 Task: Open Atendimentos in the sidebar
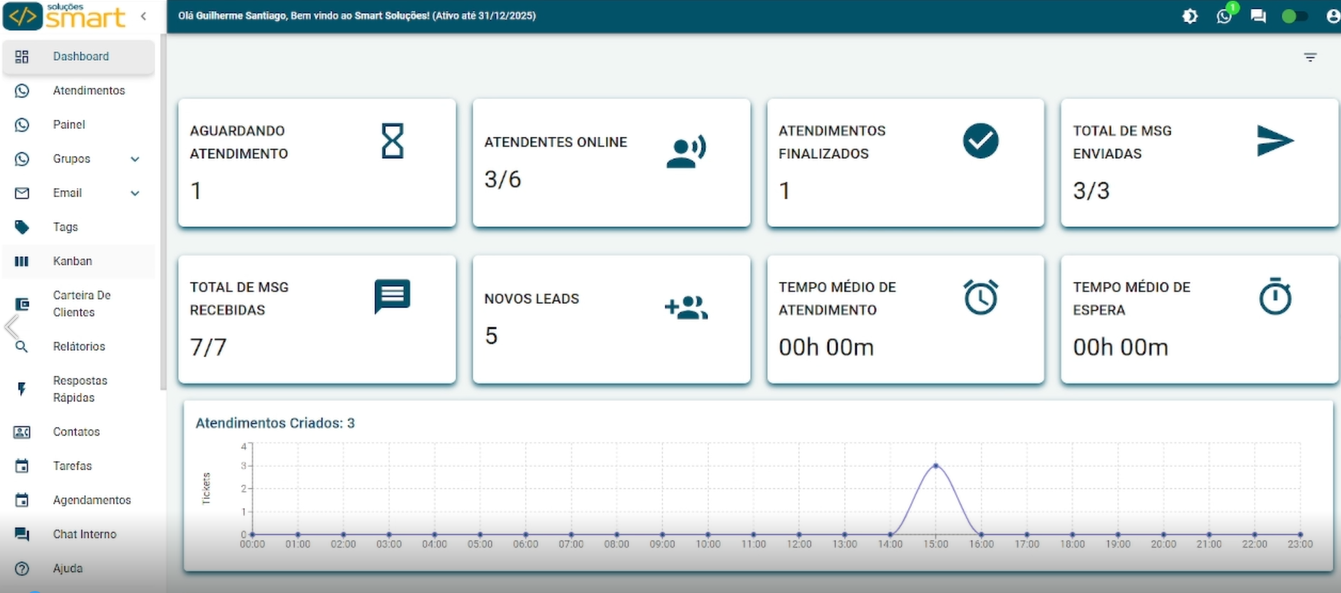pos(78,91)
